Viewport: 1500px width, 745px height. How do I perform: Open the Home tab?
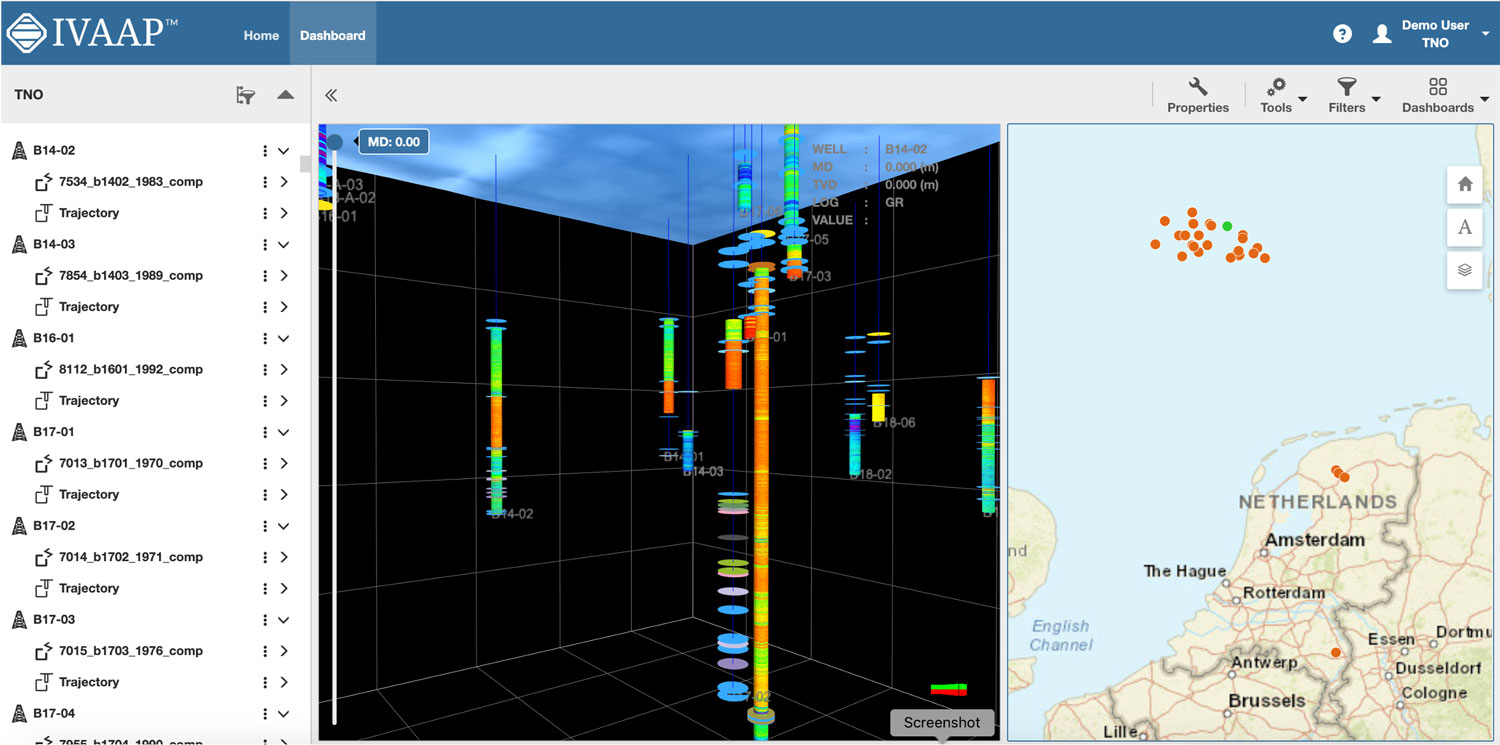tap(261, 35)
